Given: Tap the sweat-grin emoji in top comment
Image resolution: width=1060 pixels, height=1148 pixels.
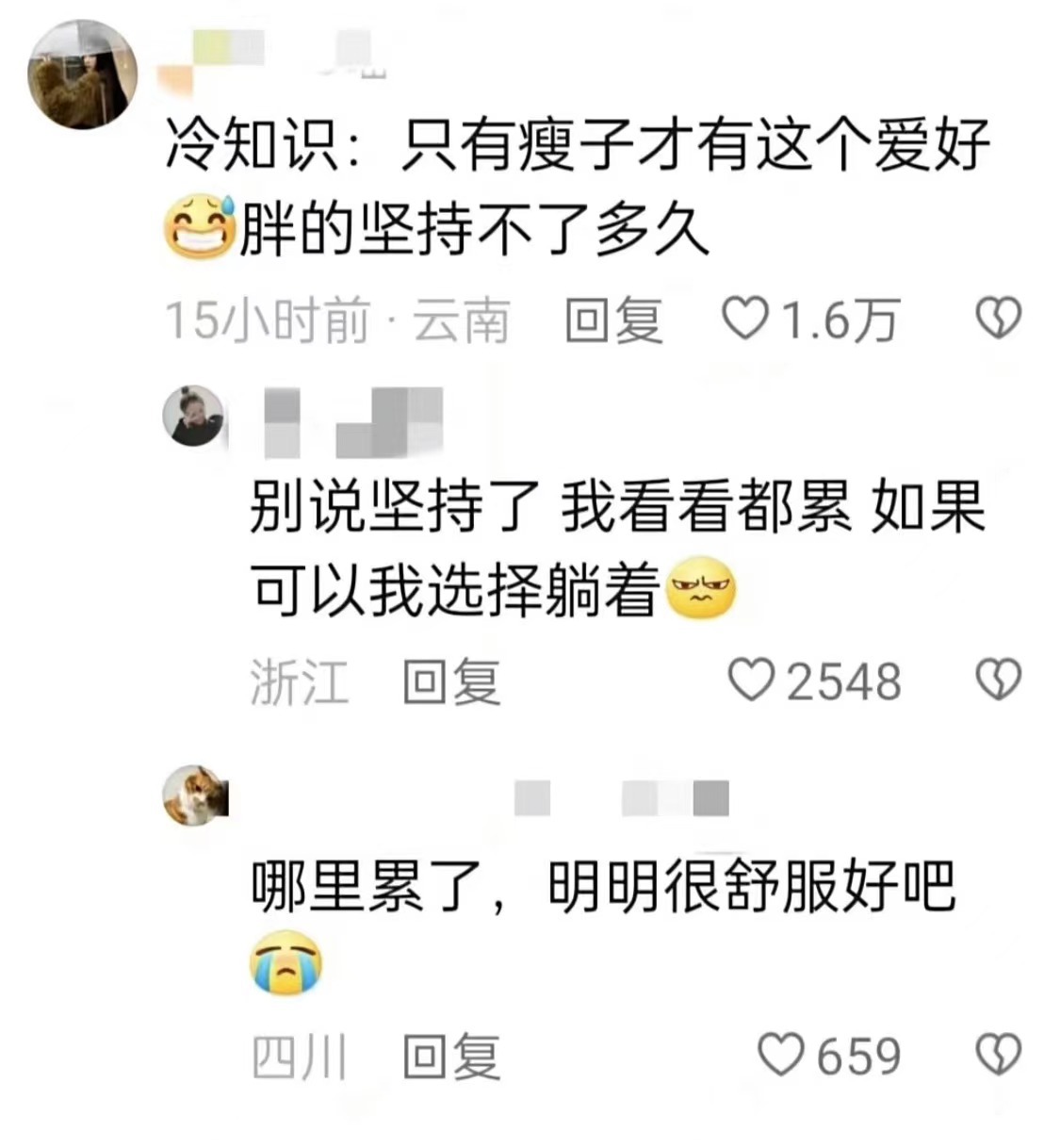Looking at the screenshot, I should [x=200, y=225].
